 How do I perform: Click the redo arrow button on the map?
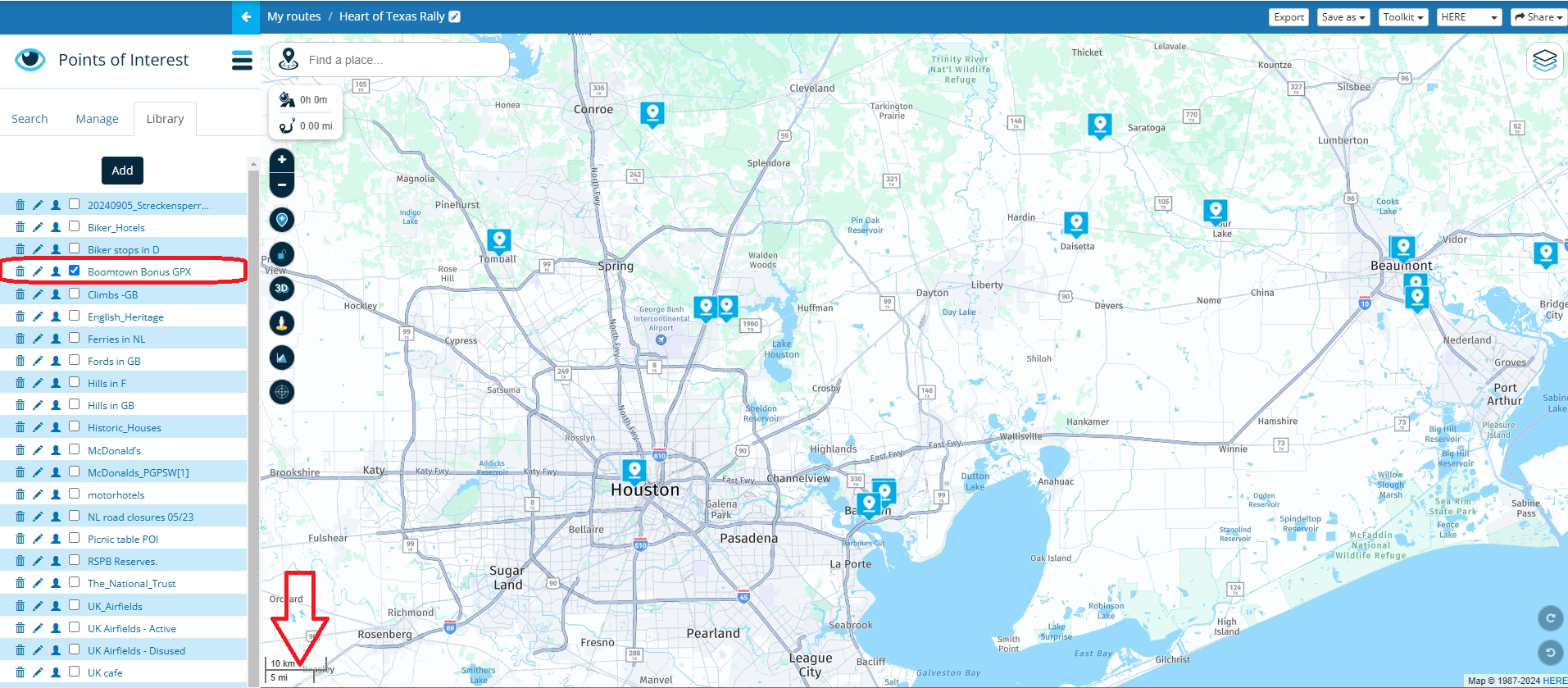(x=1549, y=618)
